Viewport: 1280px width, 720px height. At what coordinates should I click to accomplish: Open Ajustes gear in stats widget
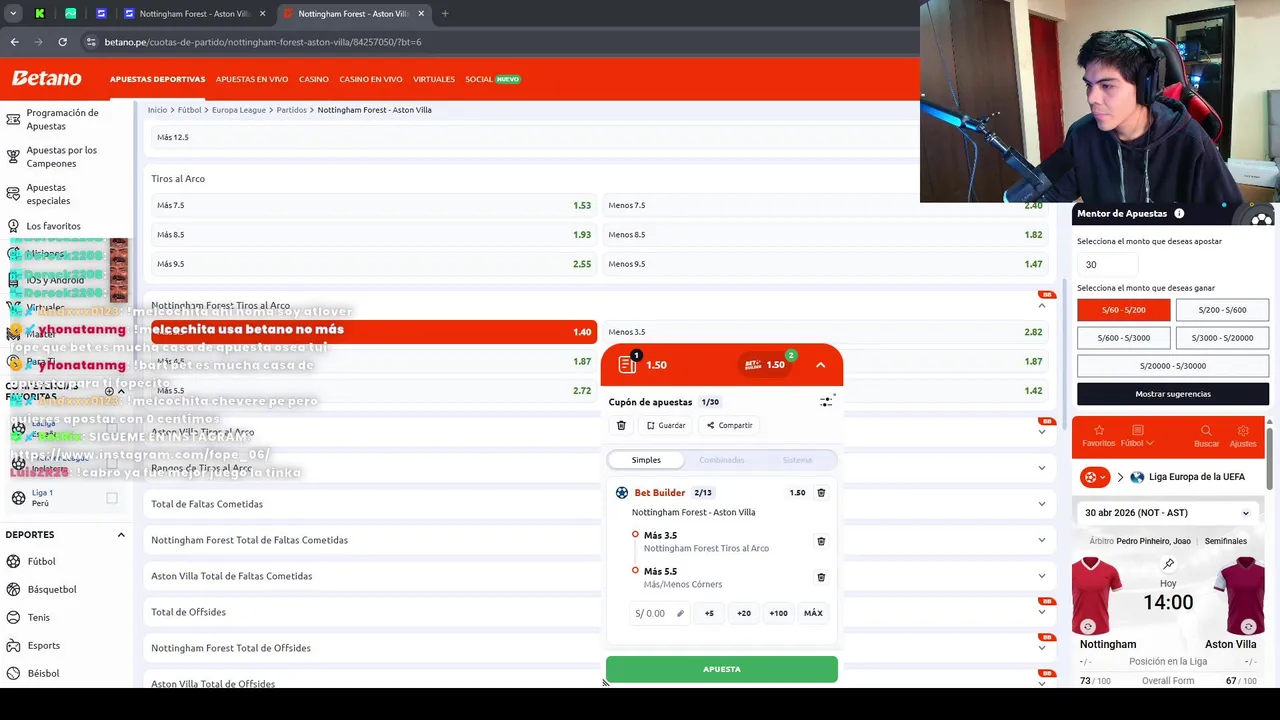pos(1243,436)
